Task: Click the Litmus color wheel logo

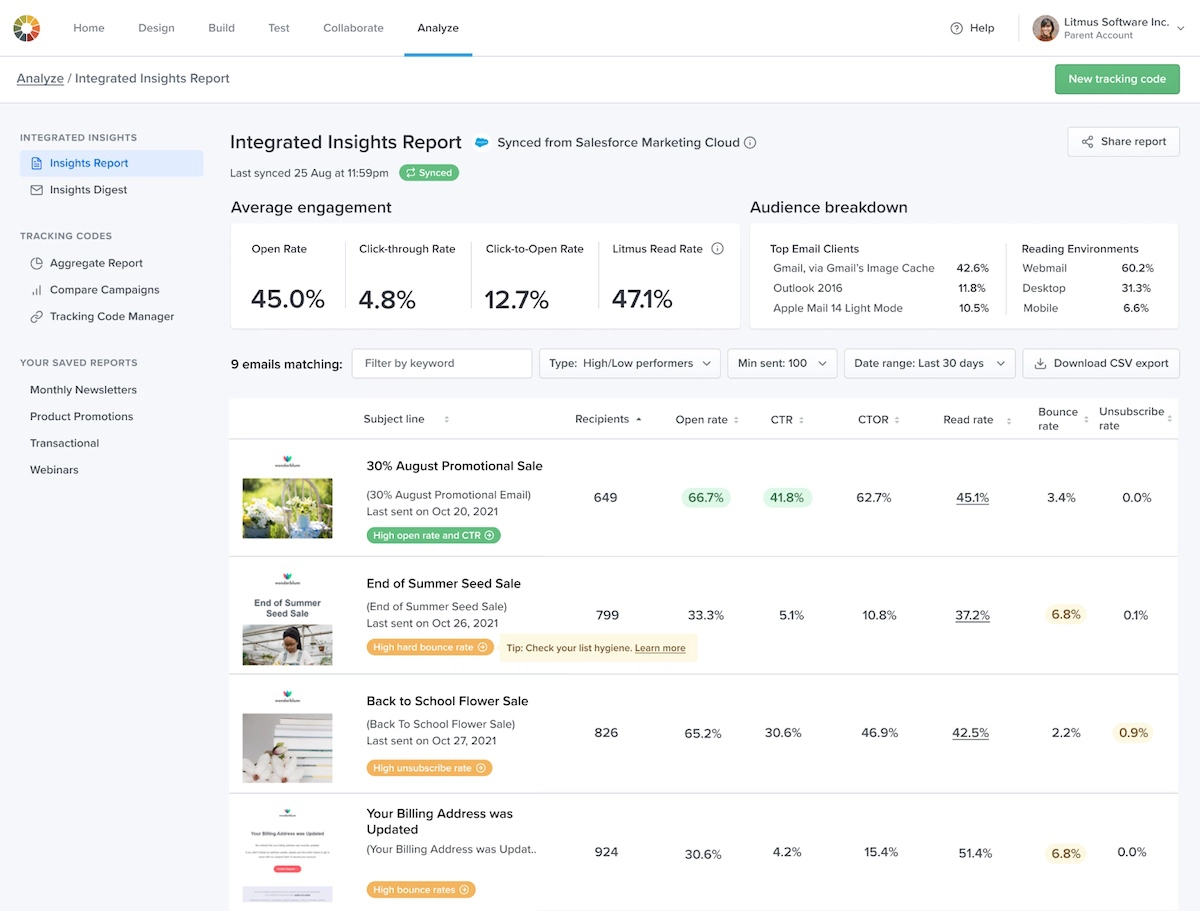Action: point(27,28)
